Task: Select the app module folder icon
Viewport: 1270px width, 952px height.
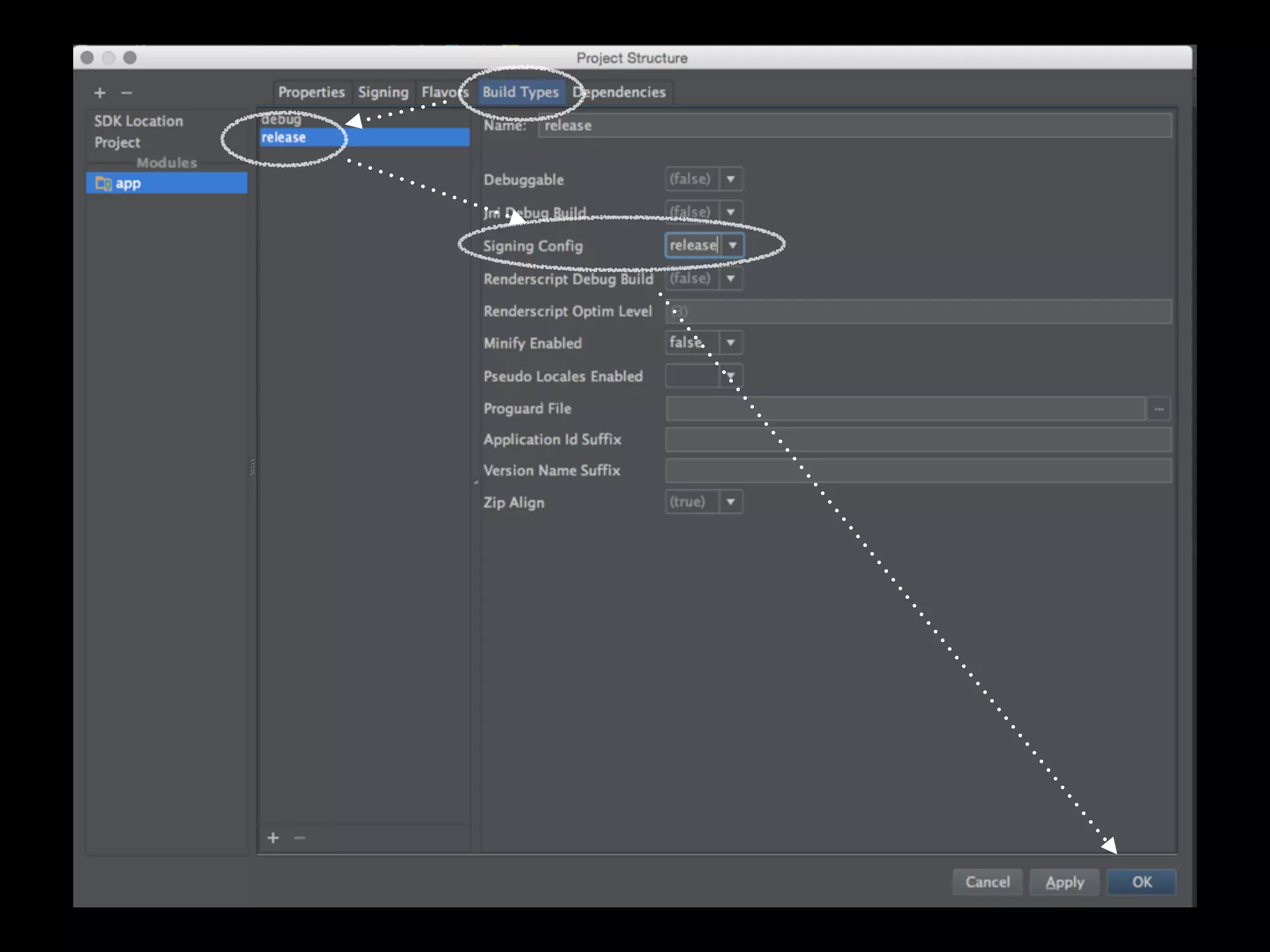Action: [103, 183]
